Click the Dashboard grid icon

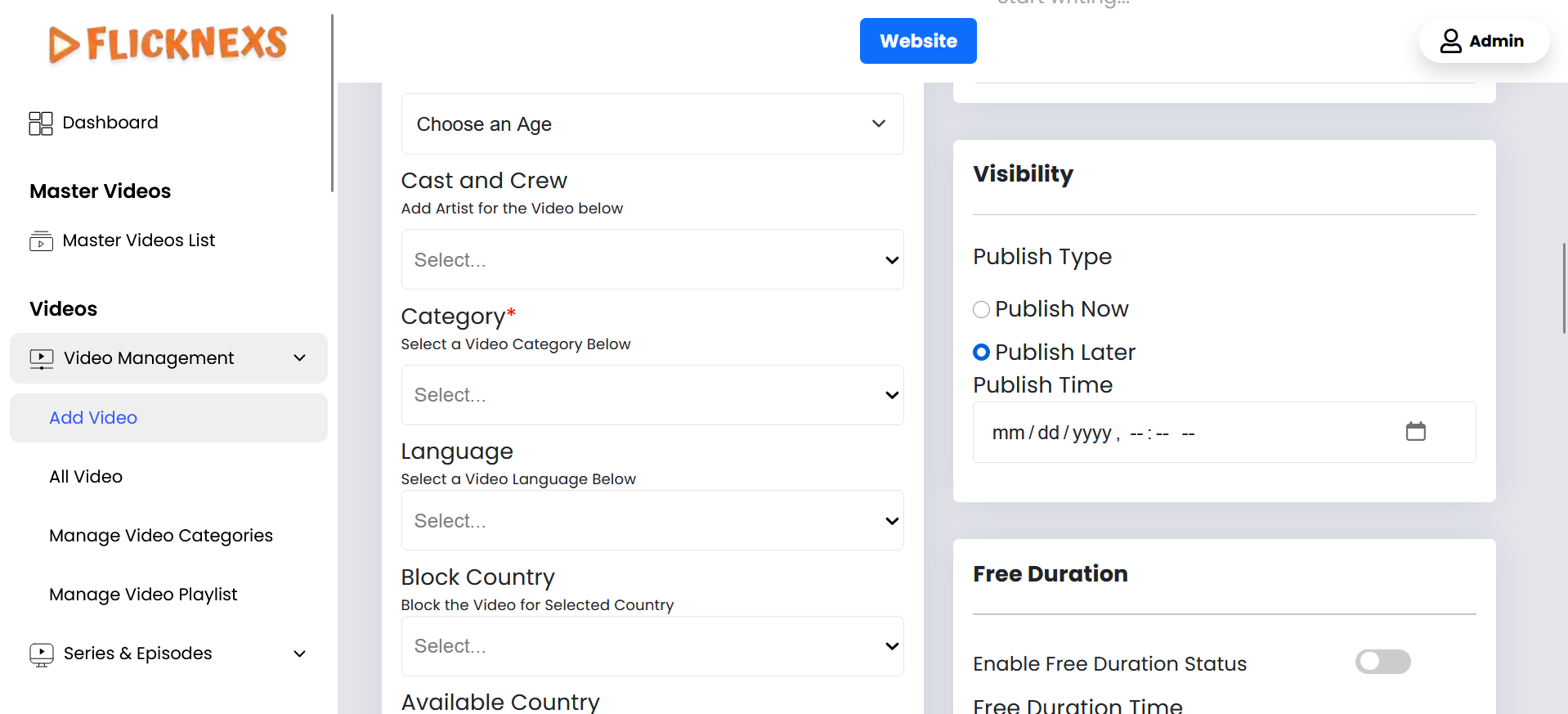41,123
